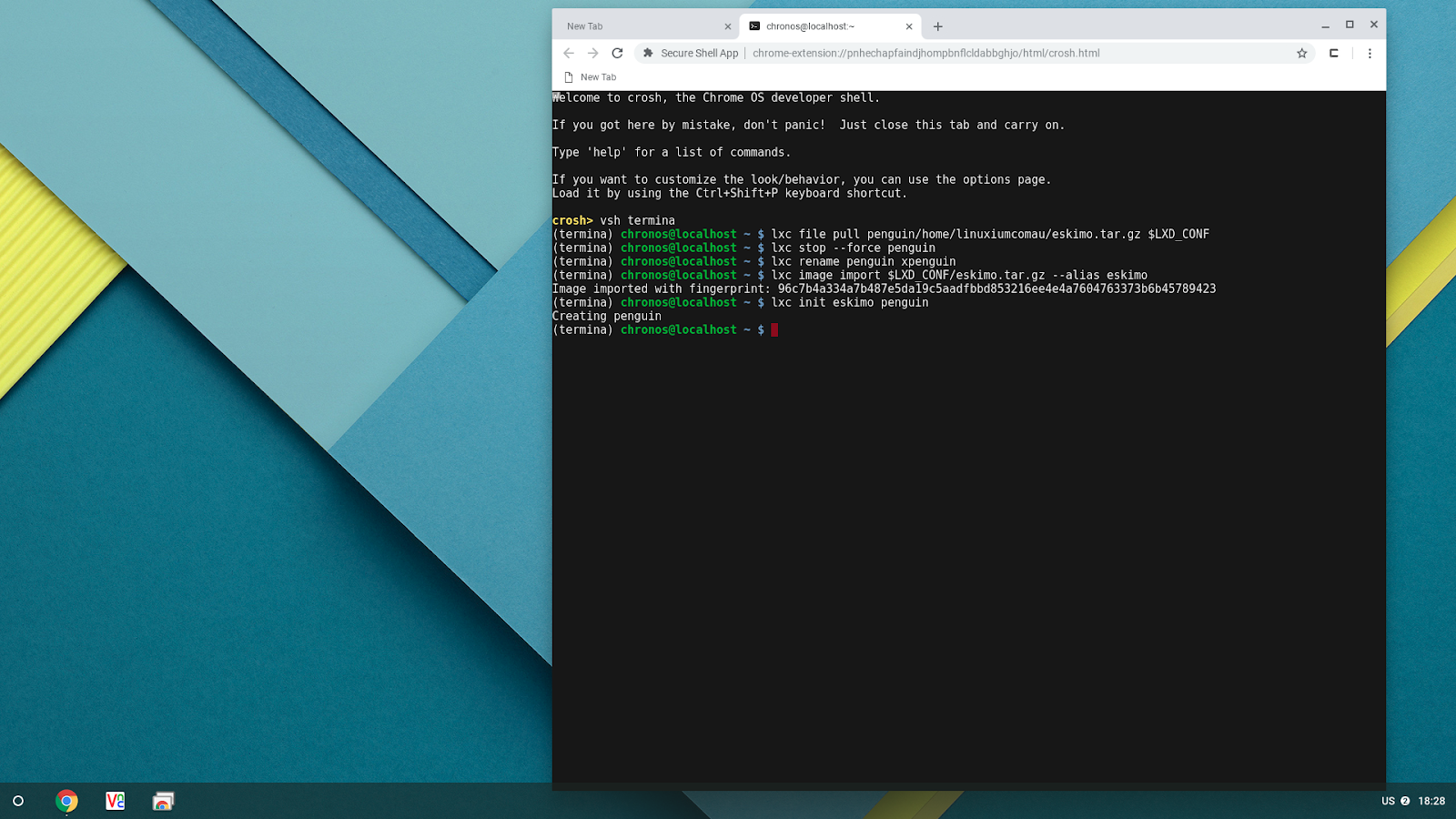This screenshot has width=1456, height=819.
Task: Minimize the browser window
Action: pos(1326,25)
